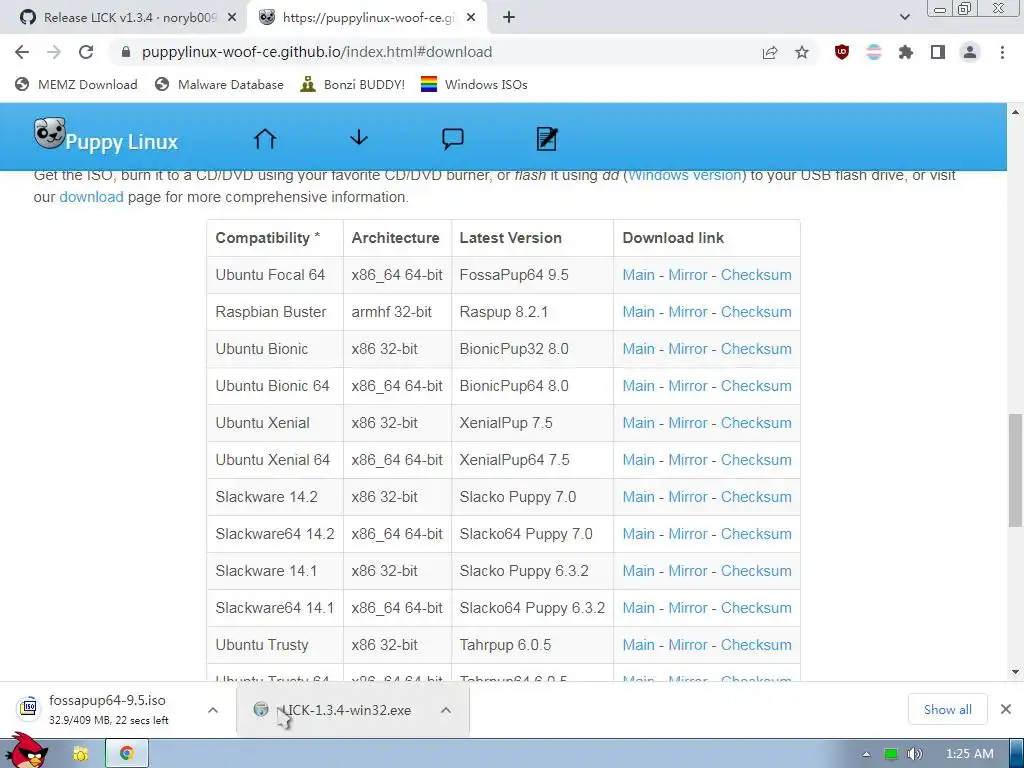1024x768 pixels.
Task: Open the Angry Birds start button
Action: (x=27, y=751)
